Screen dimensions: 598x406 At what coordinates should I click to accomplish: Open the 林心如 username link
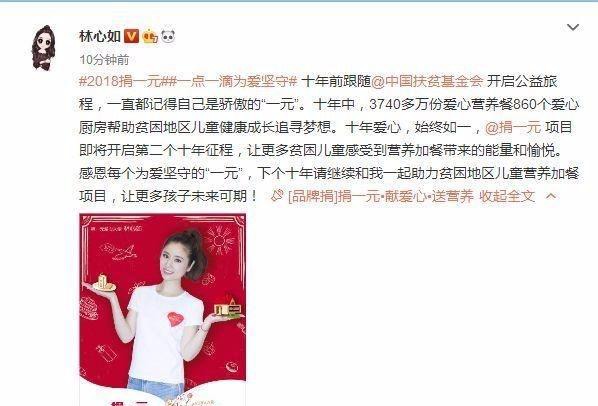100,36
